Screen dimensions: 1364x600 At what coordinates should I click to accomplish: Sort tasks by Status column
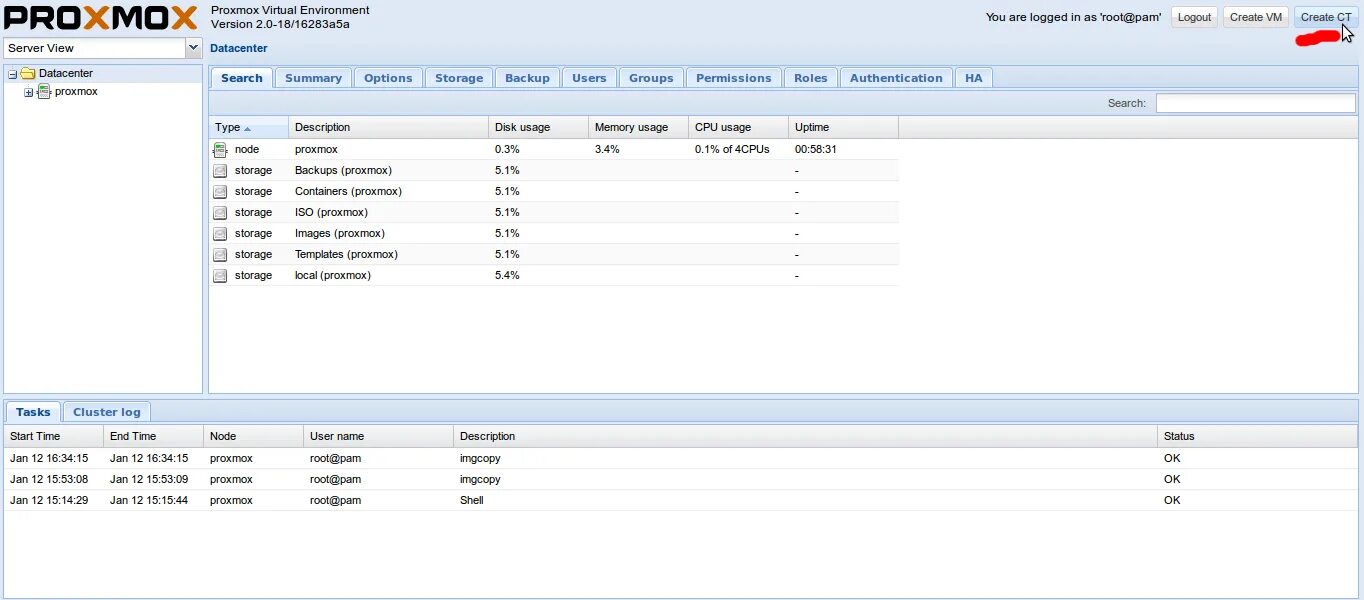1258,436
